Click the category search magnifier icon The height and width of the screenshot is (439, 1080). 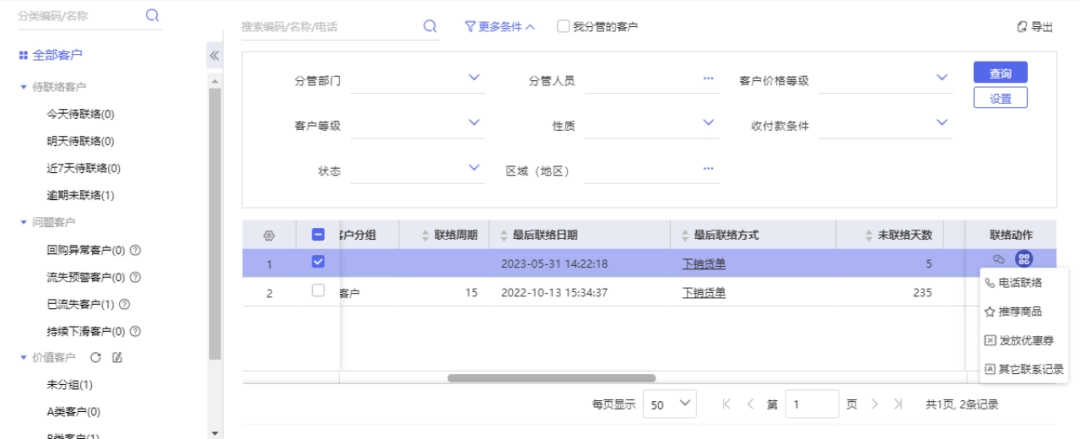click(x=152, y=15)
